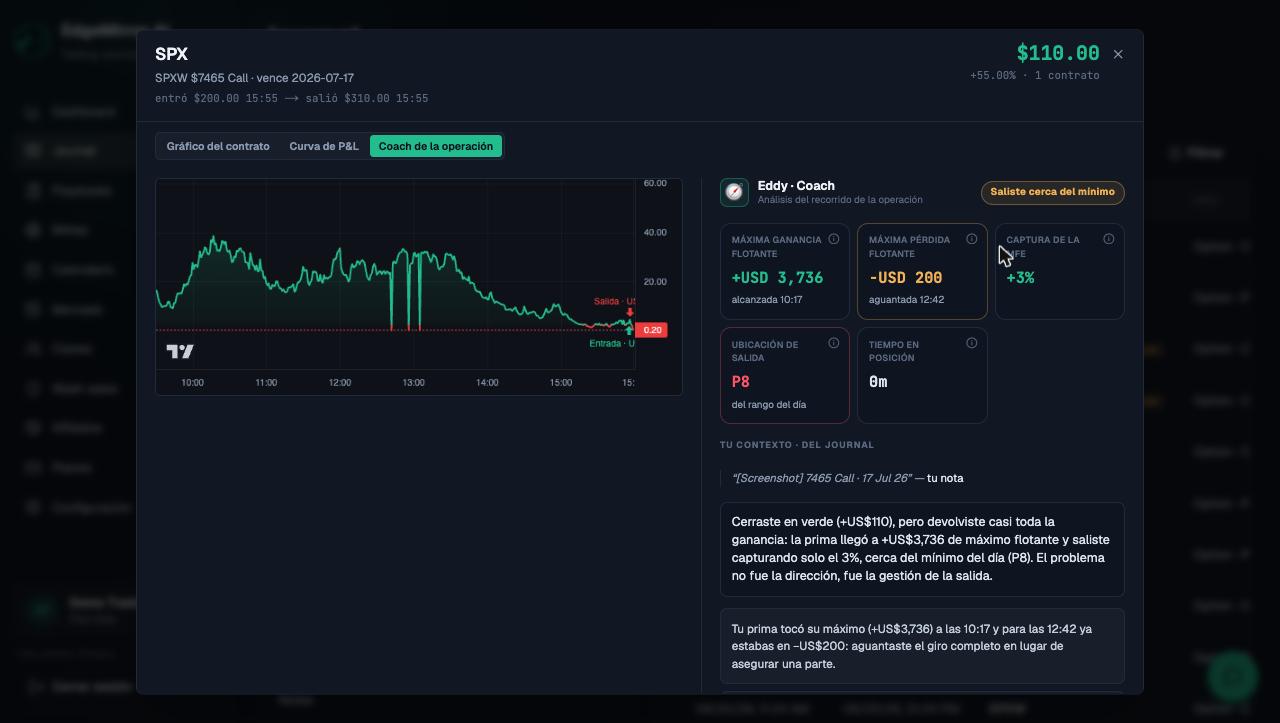This screenshot has height=723, width=1280.
Task: Click the +3% capture value
Action: click(1020, 278)
